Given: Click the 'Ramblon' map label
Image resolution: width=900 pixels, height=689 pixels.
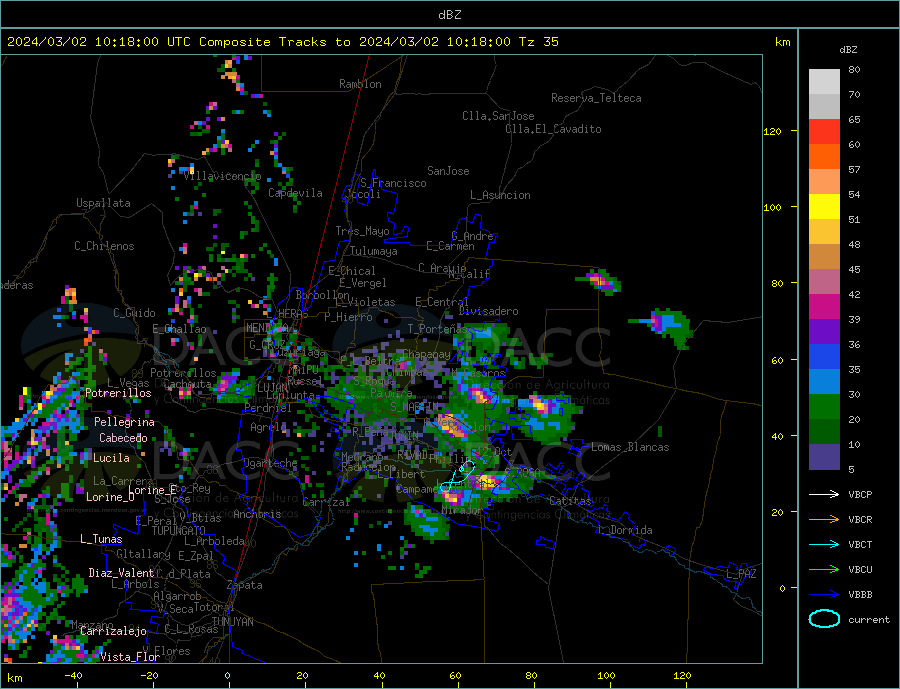Looking at the screenshot, I should 360,84.
